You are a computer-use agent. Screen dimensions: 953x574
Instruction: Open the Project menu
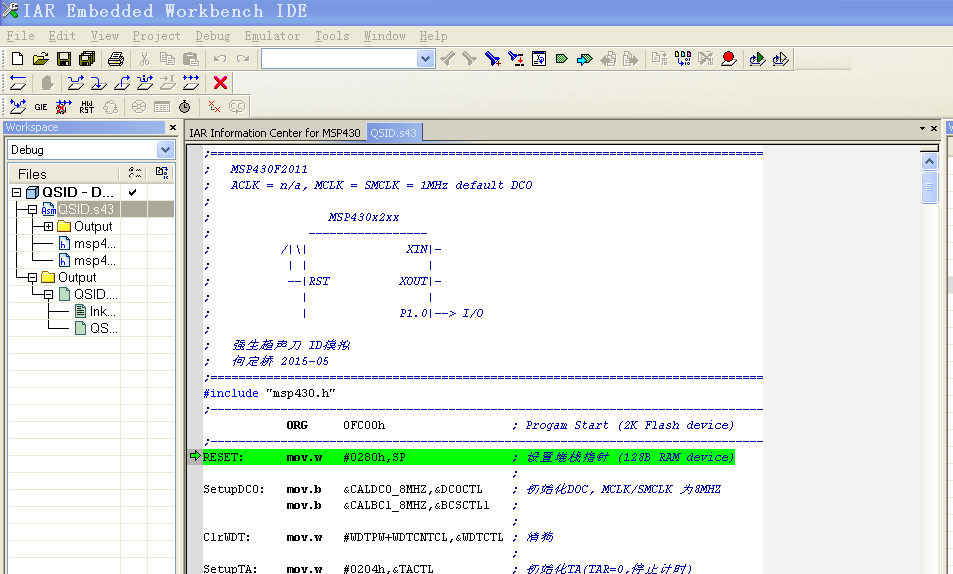156,36
